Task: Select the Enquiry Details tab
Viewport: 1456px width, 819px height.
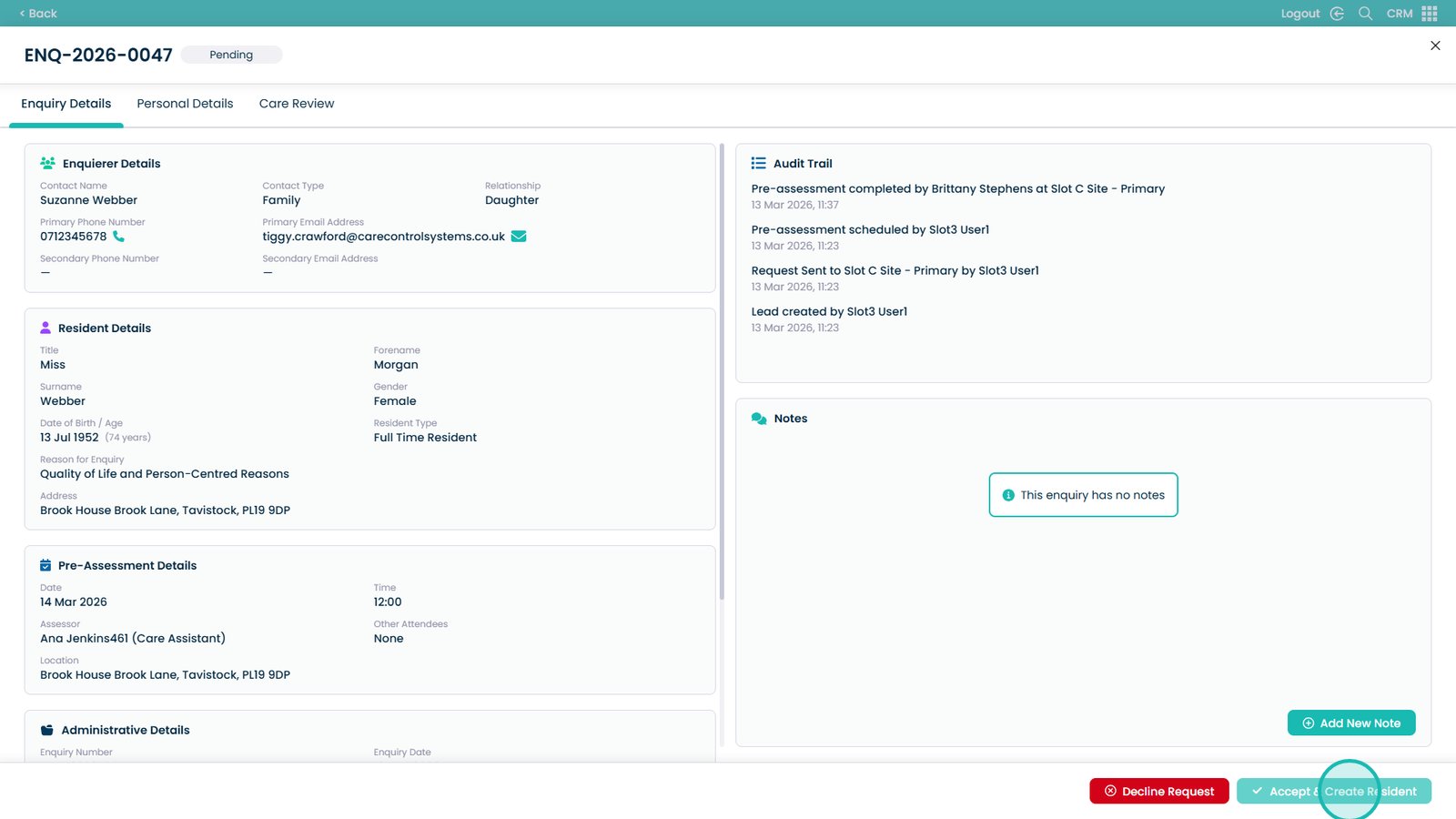Action: point(66,104)
